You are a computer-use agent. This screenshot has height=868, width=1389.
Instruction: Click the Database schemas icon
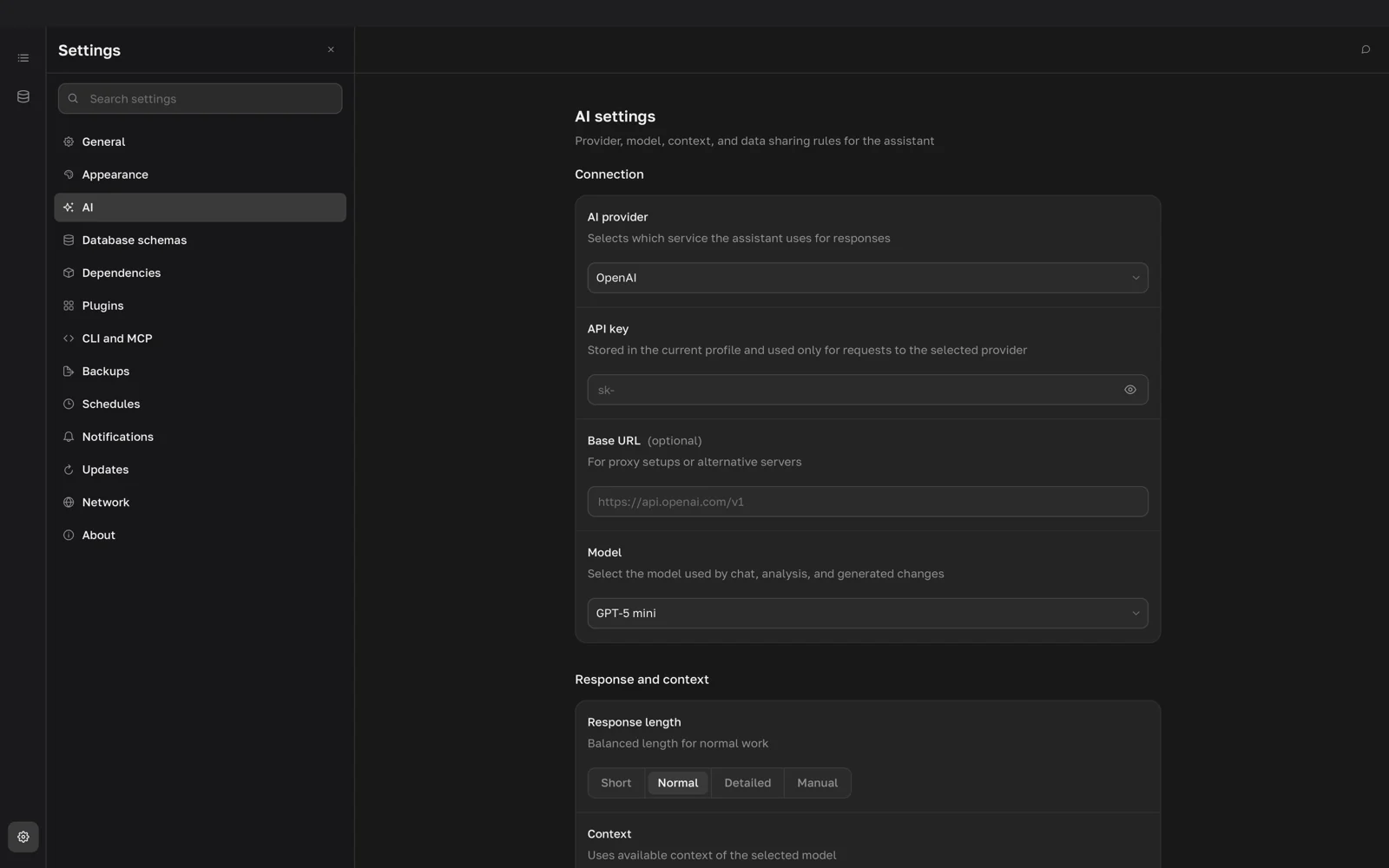point(69,240)
